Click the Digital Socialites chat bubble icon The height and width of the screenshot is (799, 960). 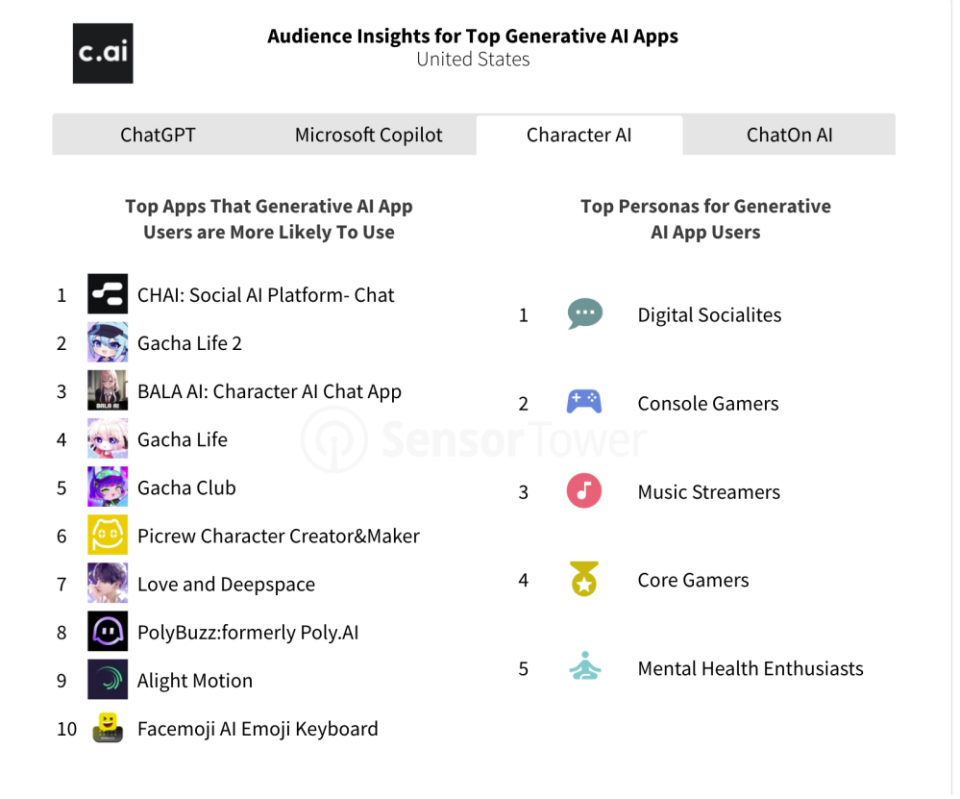[585, 314]
